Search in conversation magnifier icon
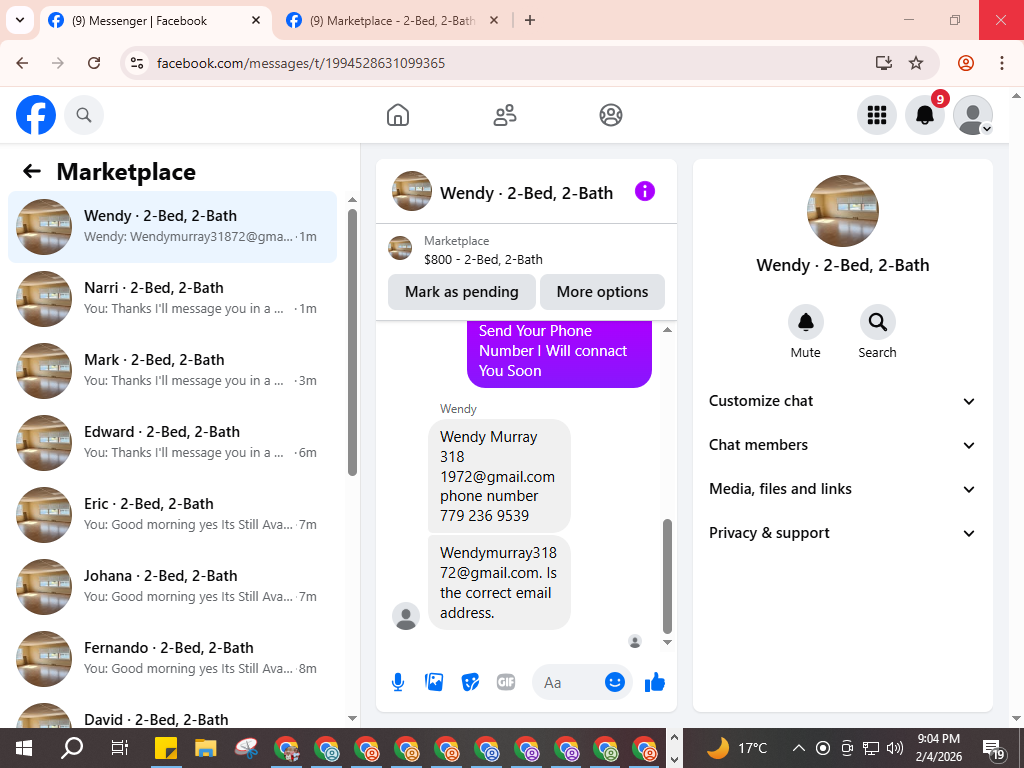The height and width of the screenshot is (768, 1024). 877,321
